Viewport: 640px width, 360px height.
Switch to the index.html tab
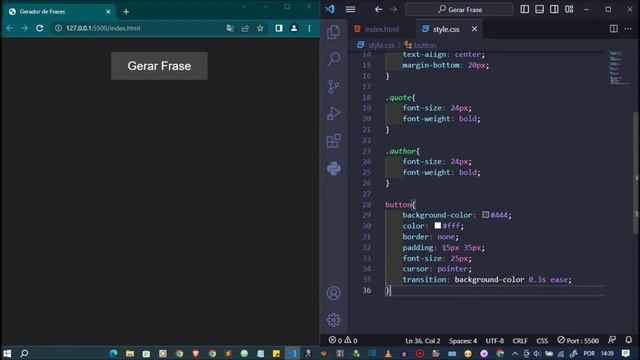coord(381,29)
